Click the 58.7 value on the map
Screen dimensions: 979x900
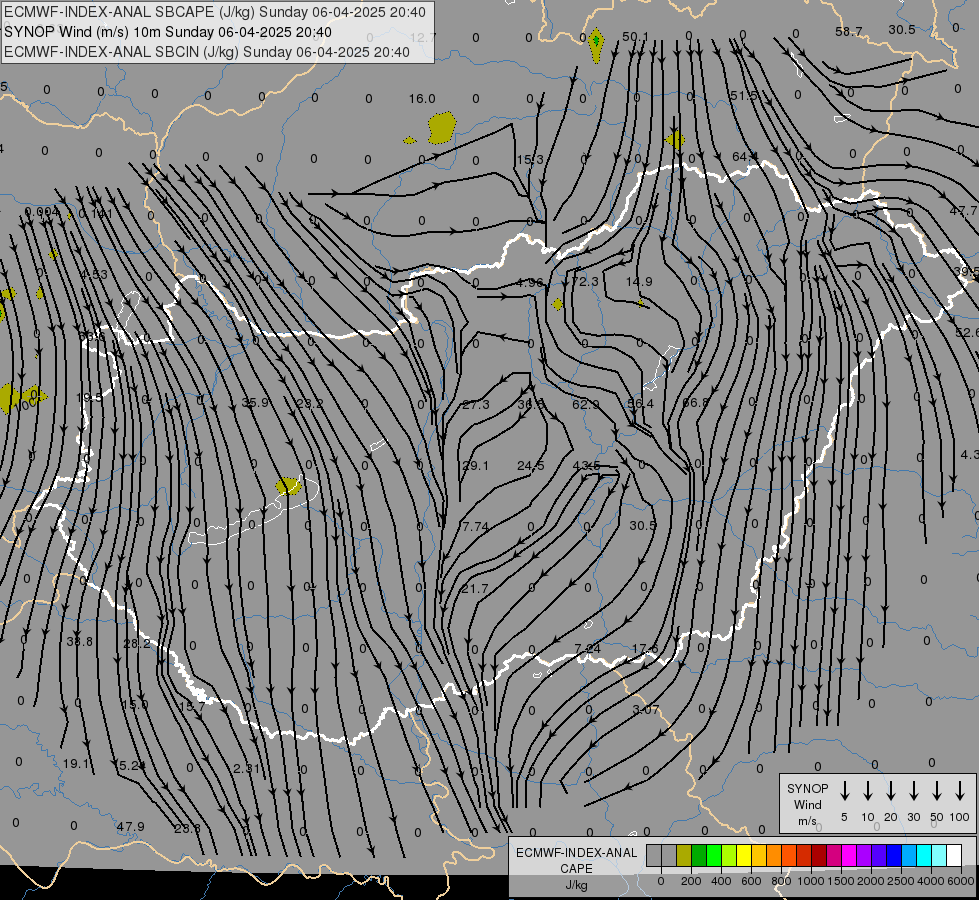[849, 31]
